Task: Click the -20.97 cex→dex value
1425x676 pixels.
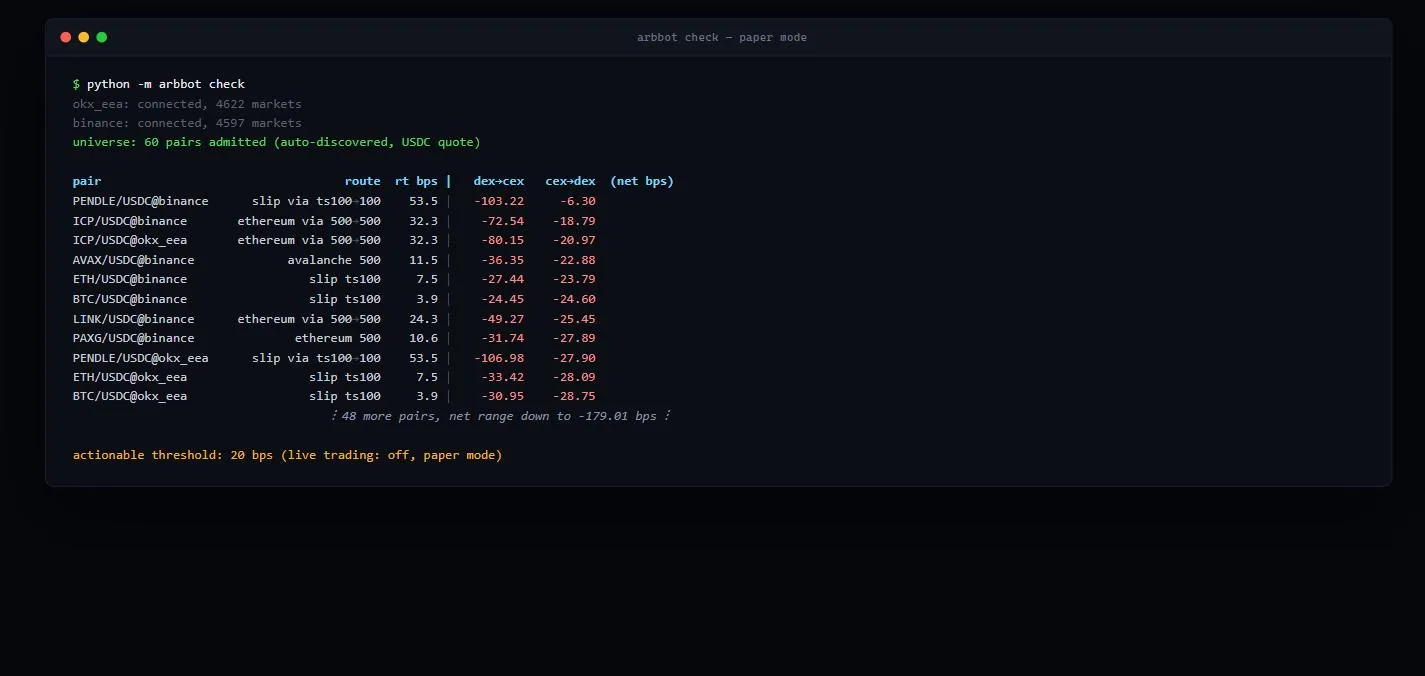Action: click(574, 240)
